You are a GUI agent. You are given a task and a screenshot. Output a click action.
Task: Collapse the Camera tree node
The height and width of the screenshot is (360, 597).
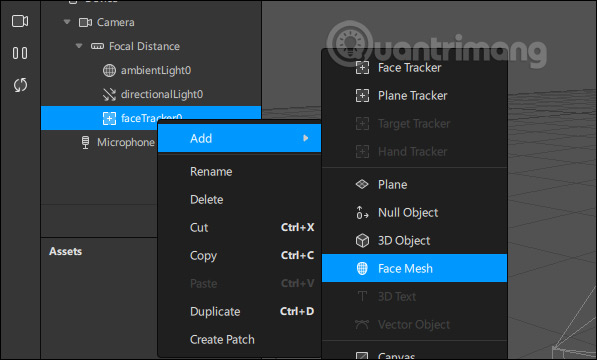pyautogui.click(x=67, y=22)
